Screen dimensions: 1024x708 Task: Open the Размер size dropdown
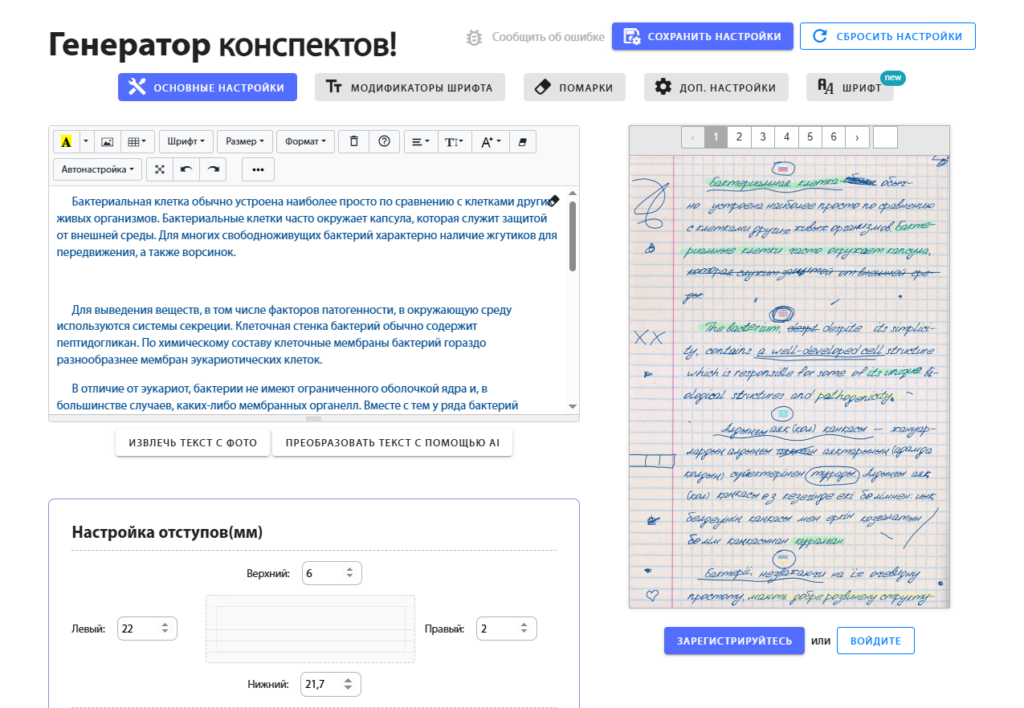[x=245, y=142]
